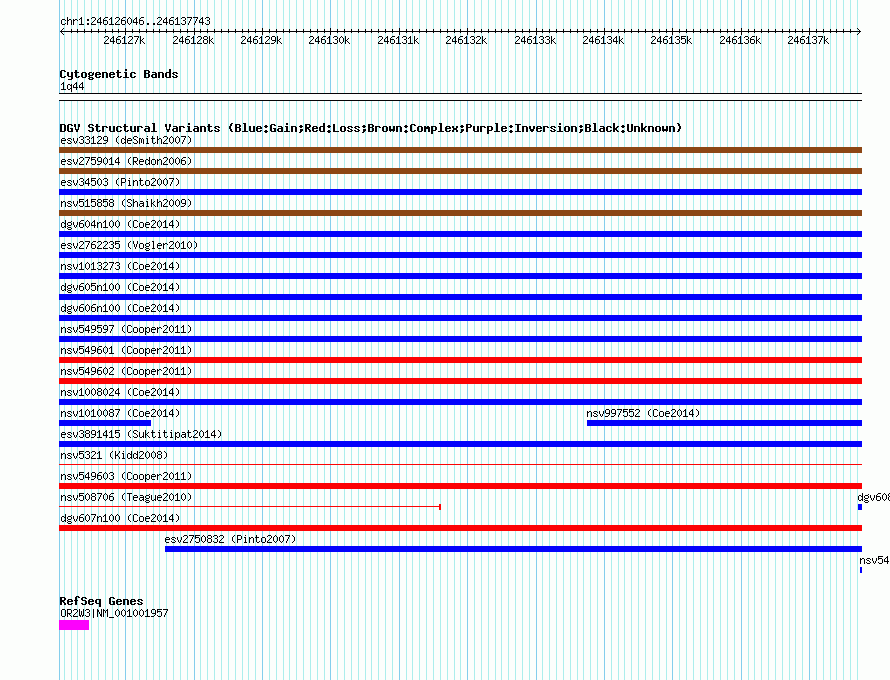890x680 pixels.
Task: Click the nsv5321 (Kidd2008) label
Action: click(114, 455)
